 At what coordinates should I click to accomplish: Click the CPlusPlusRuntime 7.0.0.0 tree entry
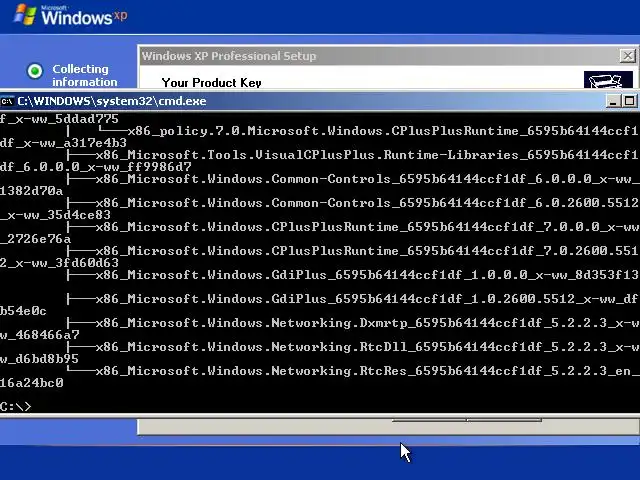coord(367,227)
